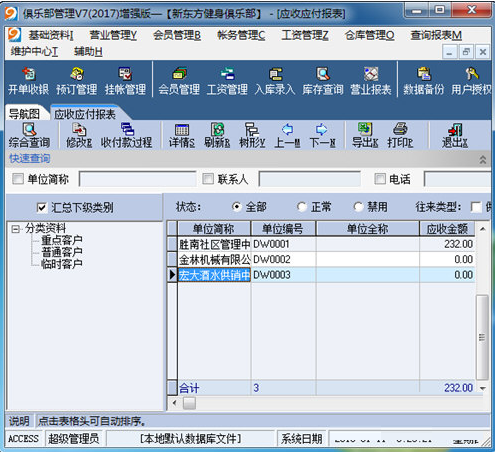Open 挂帐管理 toolbar icon
The image size is (495, 452).
[x=125, y=81]
